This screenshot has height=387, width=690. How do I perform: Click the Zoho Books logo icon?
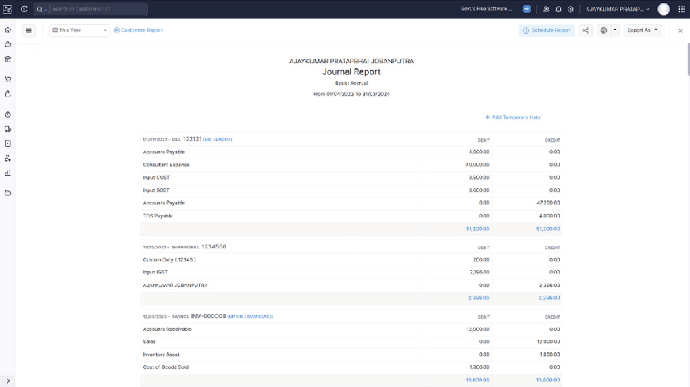[x=7, y=9]
